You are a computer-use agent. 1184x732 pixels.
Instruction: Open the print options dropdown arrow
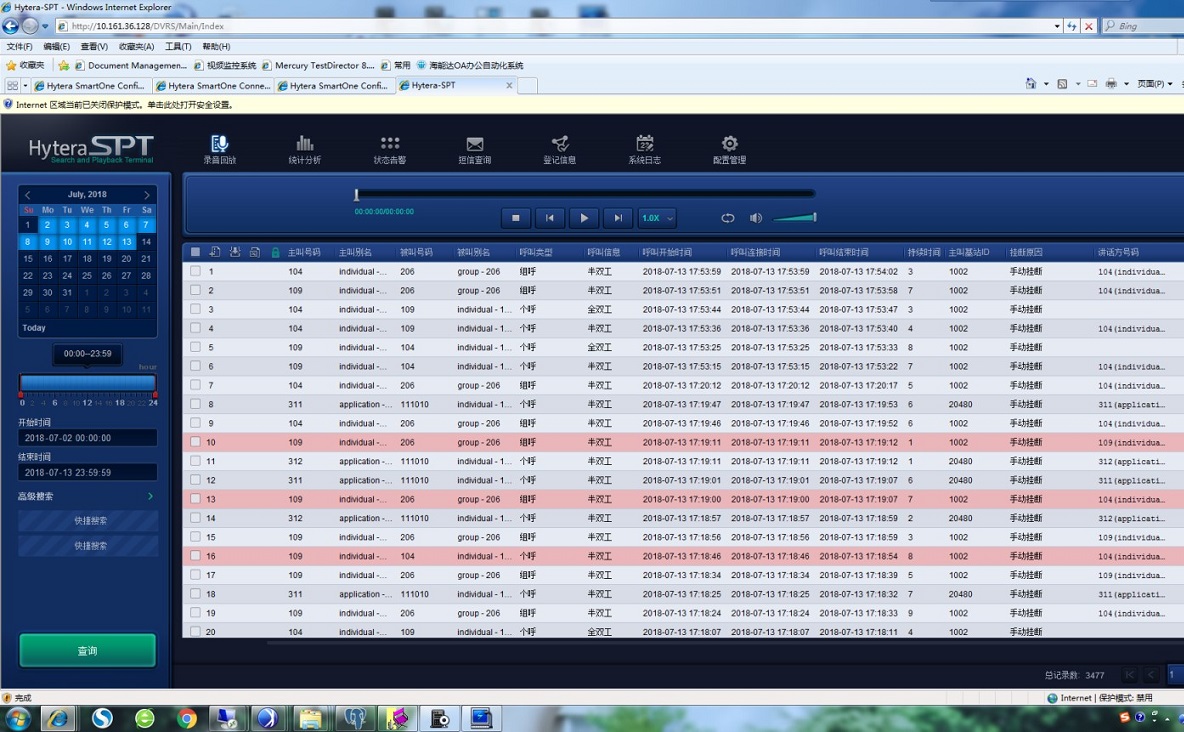click(x=1126, y=84)
